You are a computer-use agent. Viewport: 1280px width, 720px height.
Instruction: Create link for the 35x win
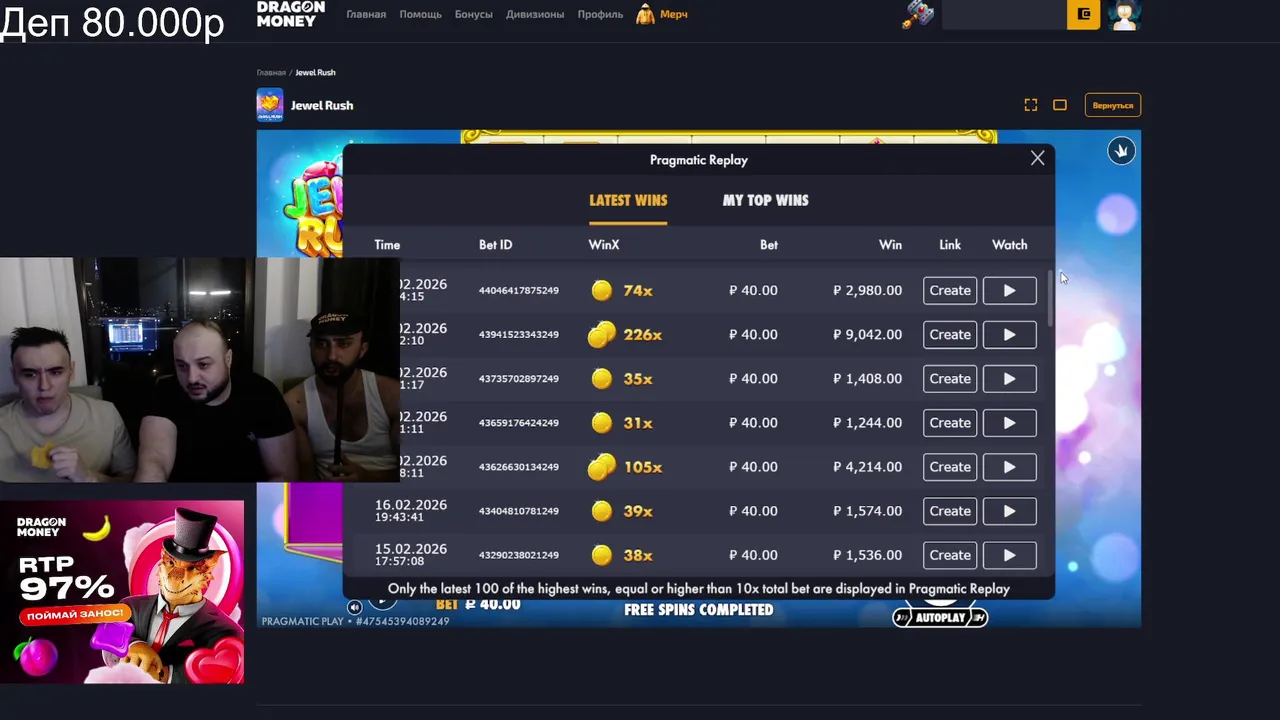pos(950,378)
